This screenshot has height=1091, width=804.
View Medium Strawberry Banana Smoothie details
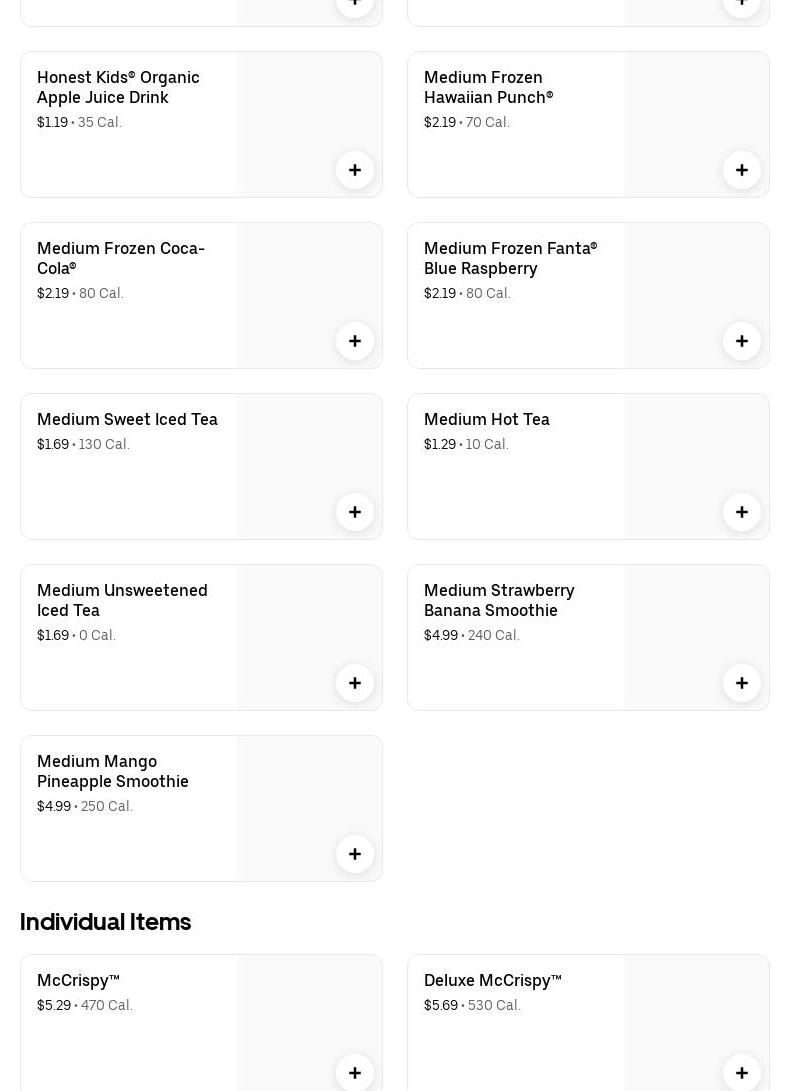tap(498, 600)
